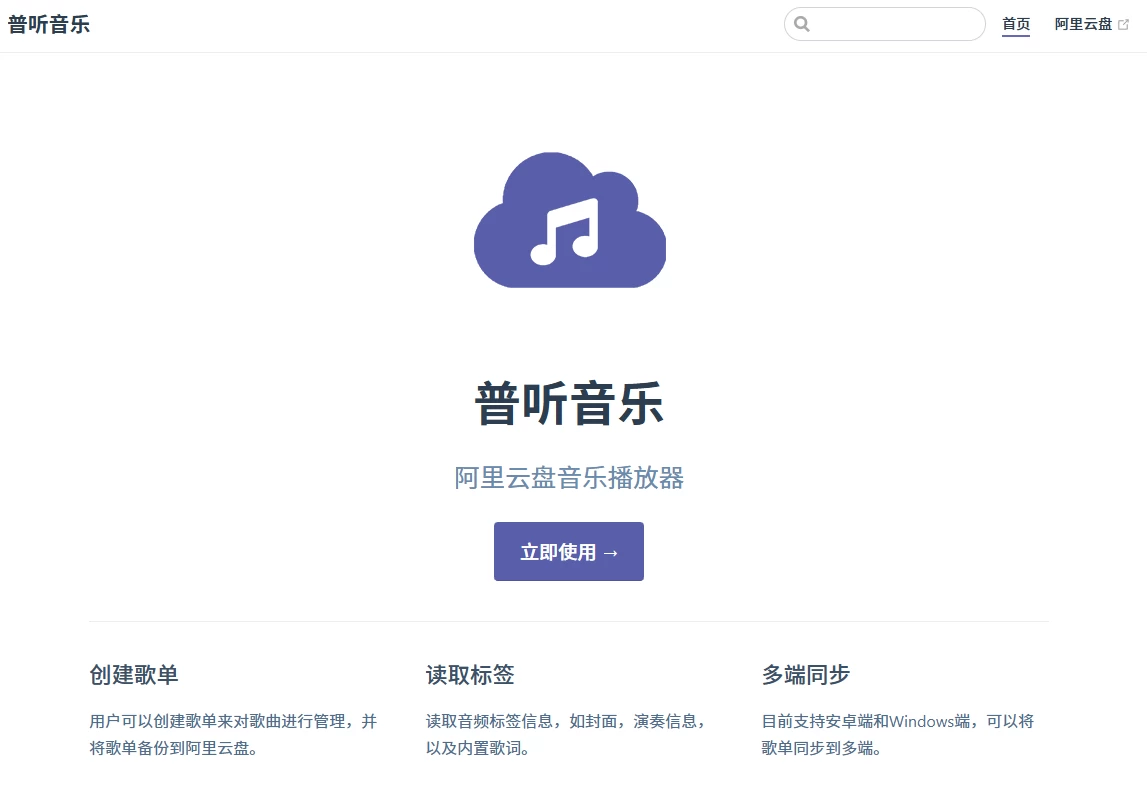Select 阿里云盘 in the top navigation
The width and height of the screenshot is (1147, 790).
click(x=1085, y=24)
